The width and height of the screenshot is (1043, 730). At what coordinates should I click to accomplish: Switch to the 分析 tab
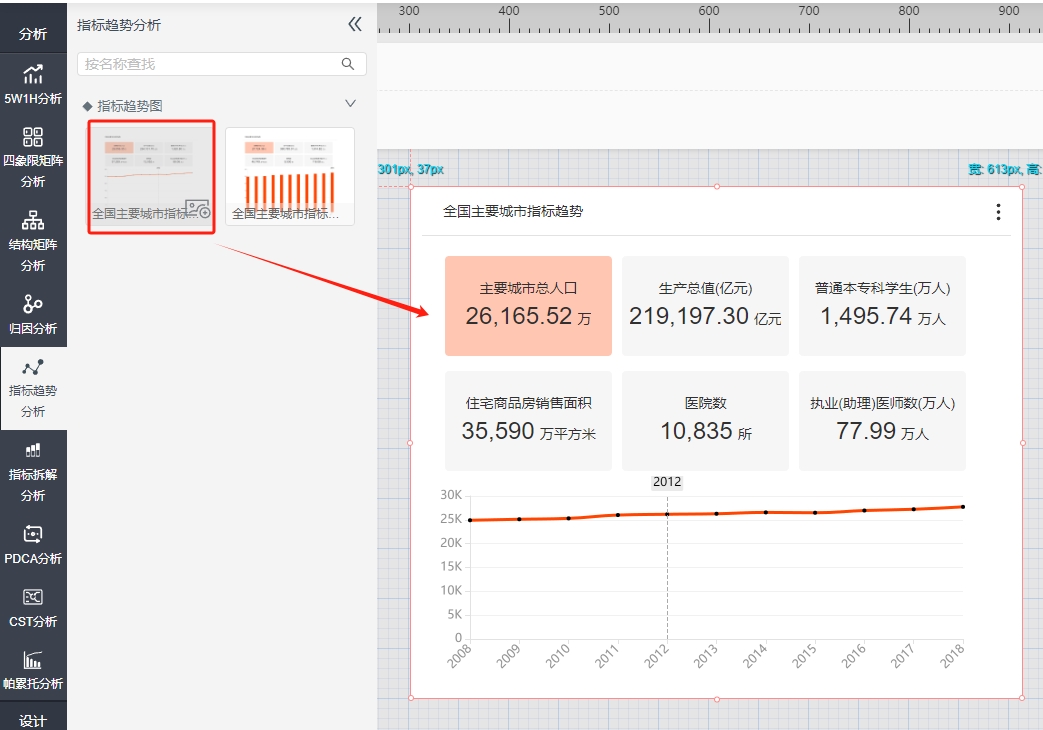(x=33, y=34)
